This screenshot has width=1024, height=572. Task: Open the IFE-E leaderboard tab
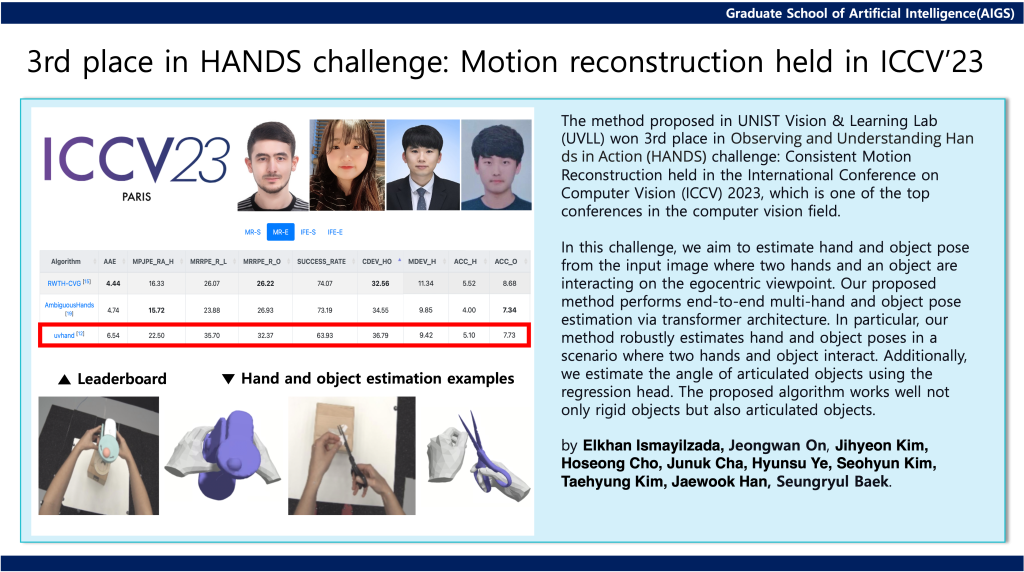335,232
